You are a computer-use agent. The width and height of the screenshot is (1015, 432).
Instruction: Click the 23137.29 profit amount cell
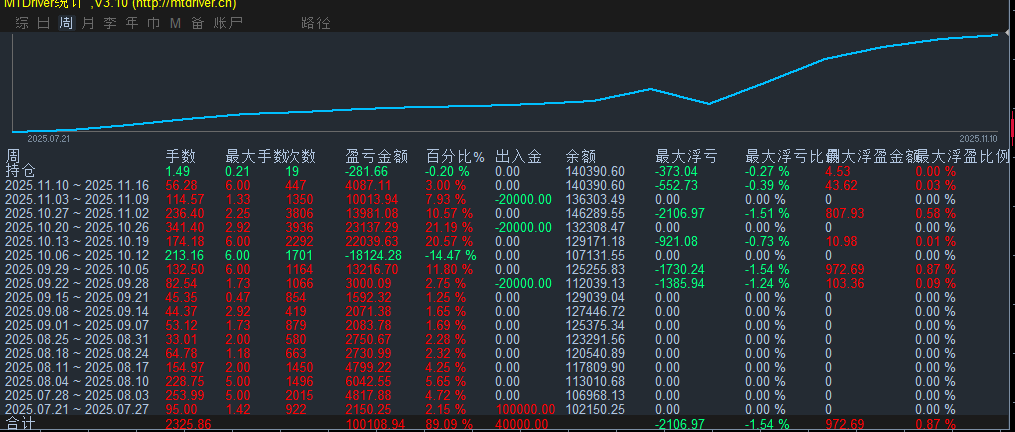(x=372, y=227)
